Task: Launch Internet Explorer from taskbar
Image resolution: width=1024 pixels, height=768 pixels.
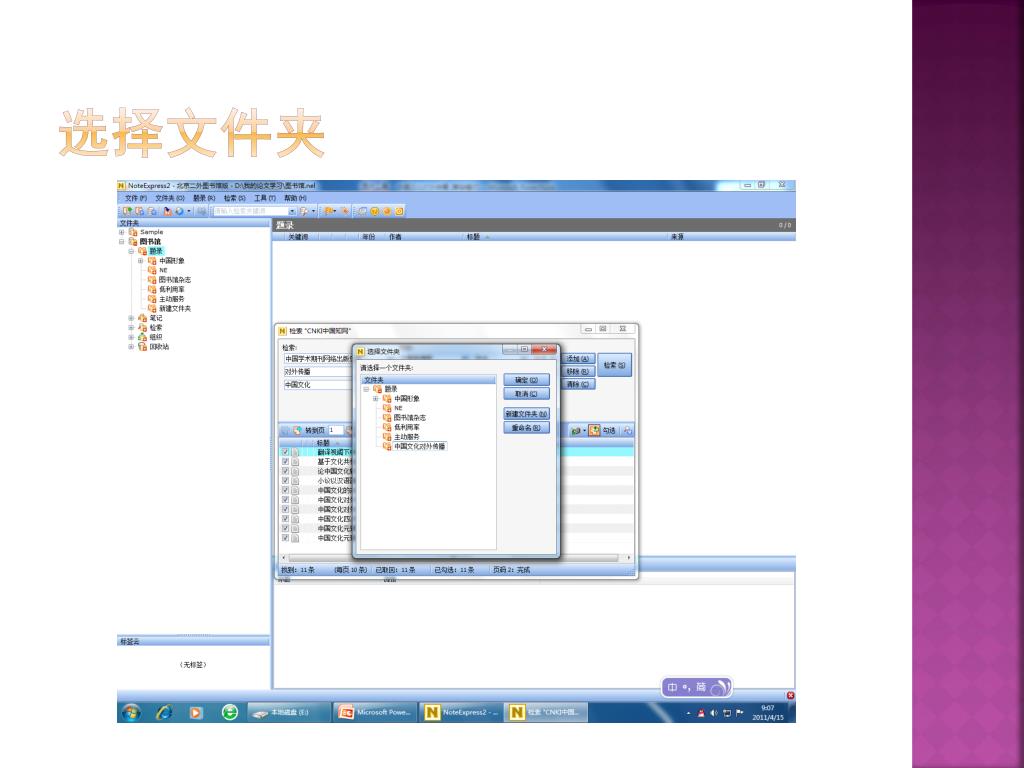Action: [164, 712]
